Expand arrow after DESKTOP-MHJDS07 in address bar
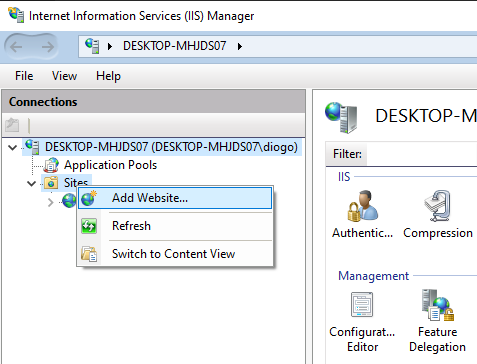Screen dimensions: 477x364 coord(239,46)
